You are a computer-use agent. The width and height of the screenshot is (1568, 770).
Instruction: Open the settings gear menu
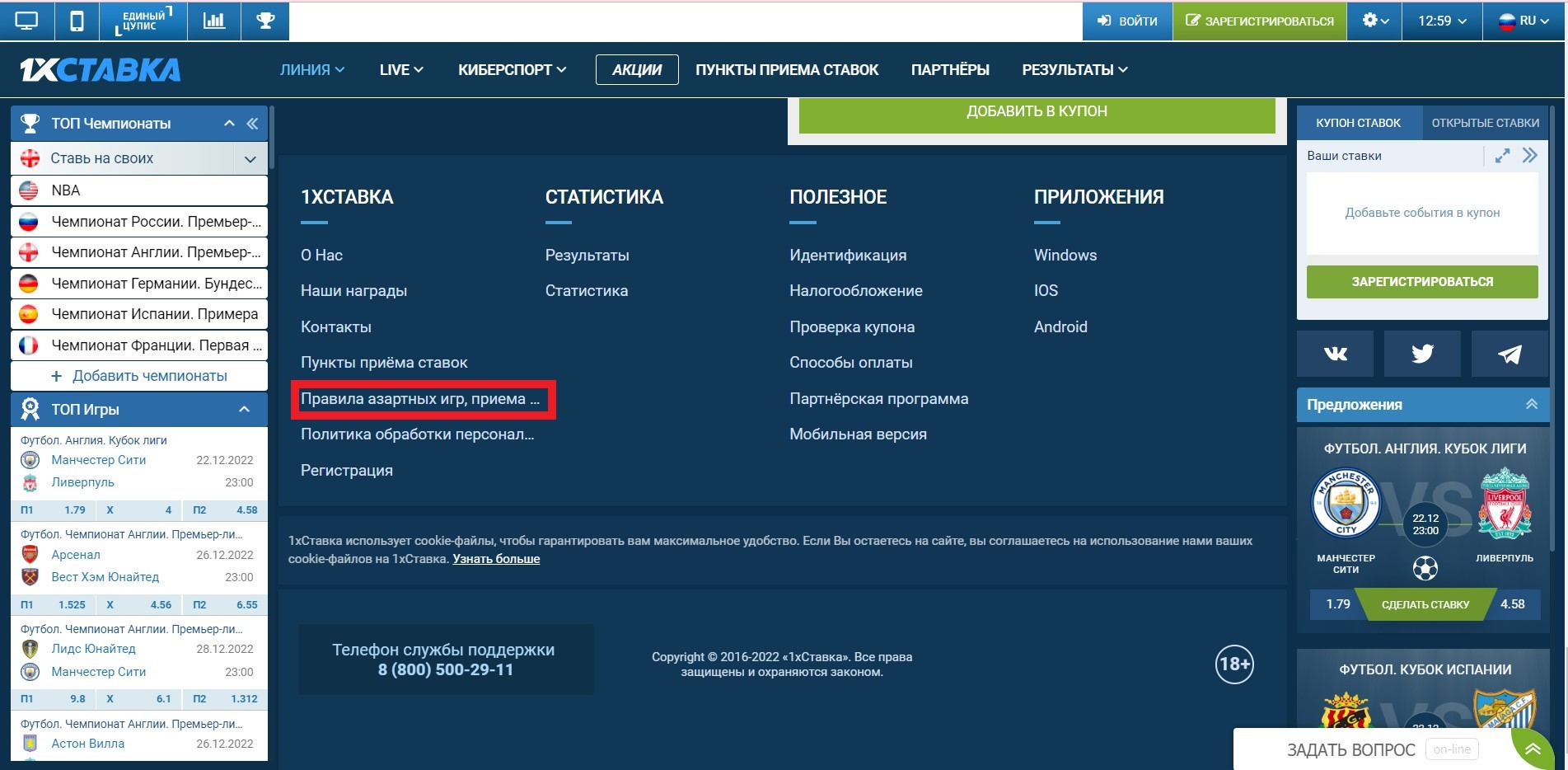tap(1375, 21)
